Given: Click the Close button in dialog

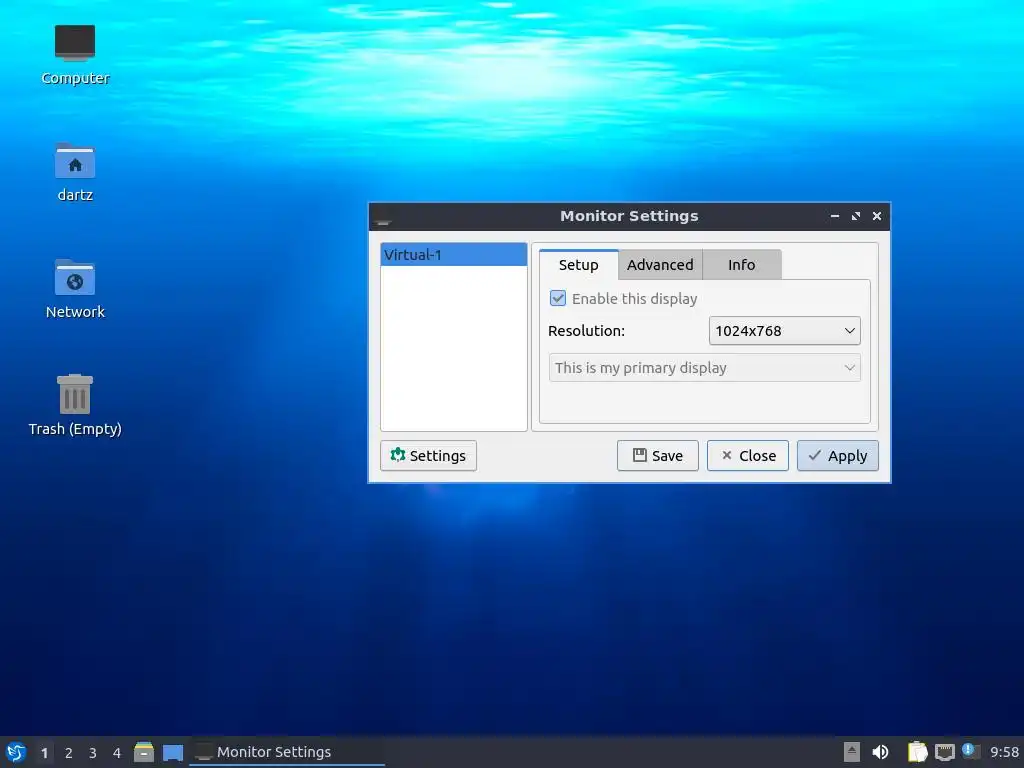Looking at the screenshot, I should pos(748,455).
